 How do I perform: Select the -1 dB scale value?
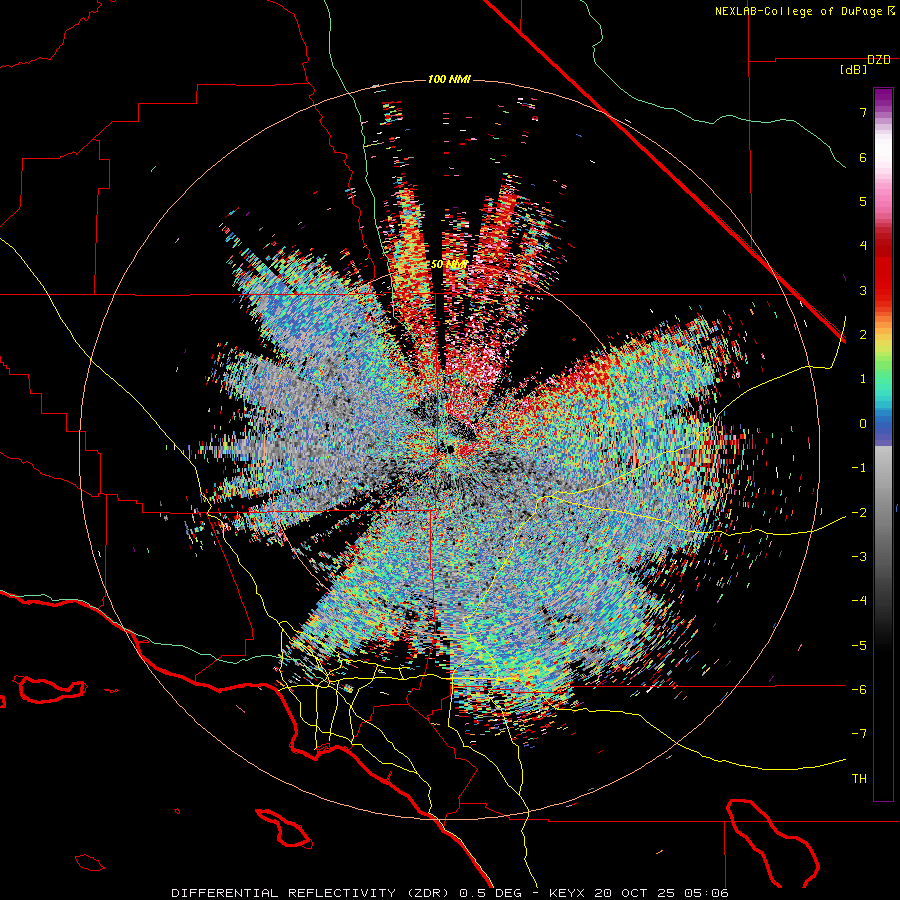[x=859, y=468]
